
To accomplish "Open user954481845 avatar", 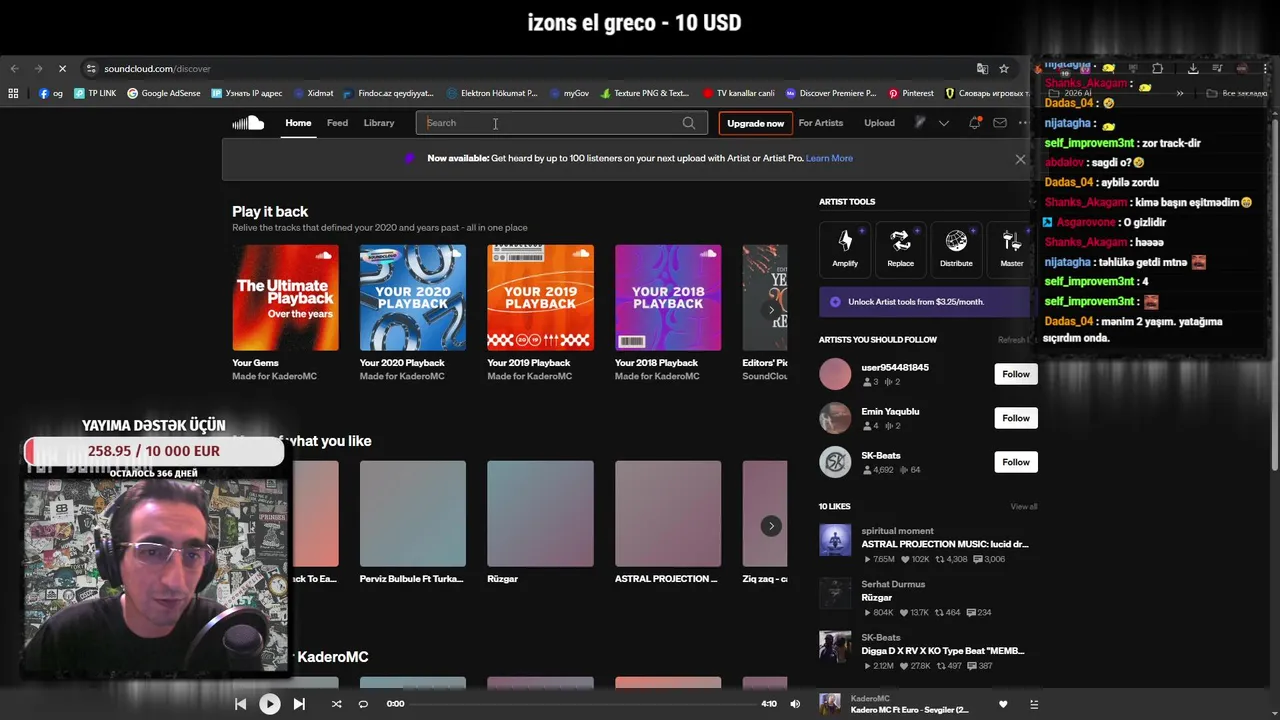I will (x=835, y=374).
